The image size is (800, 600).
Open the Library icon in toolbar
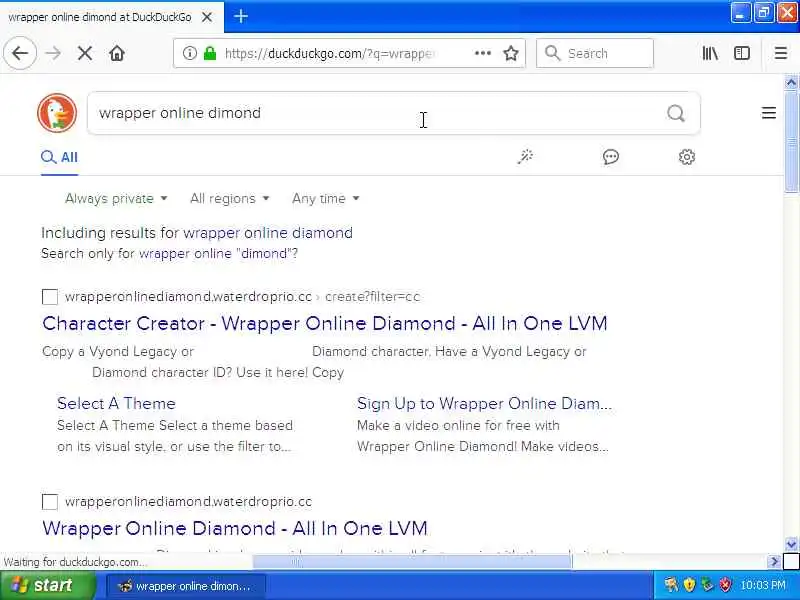710,53
